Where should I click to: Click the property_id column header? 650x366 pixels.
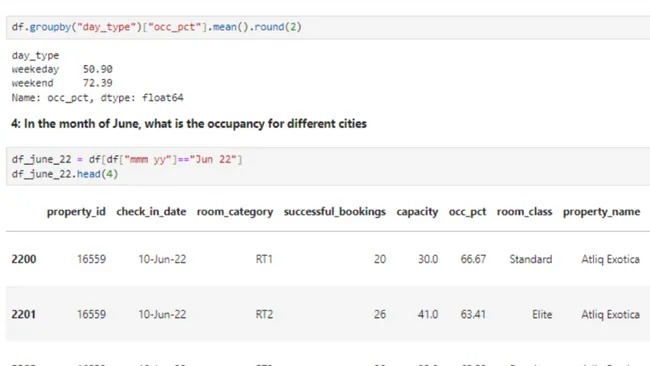tap(76, 212)
